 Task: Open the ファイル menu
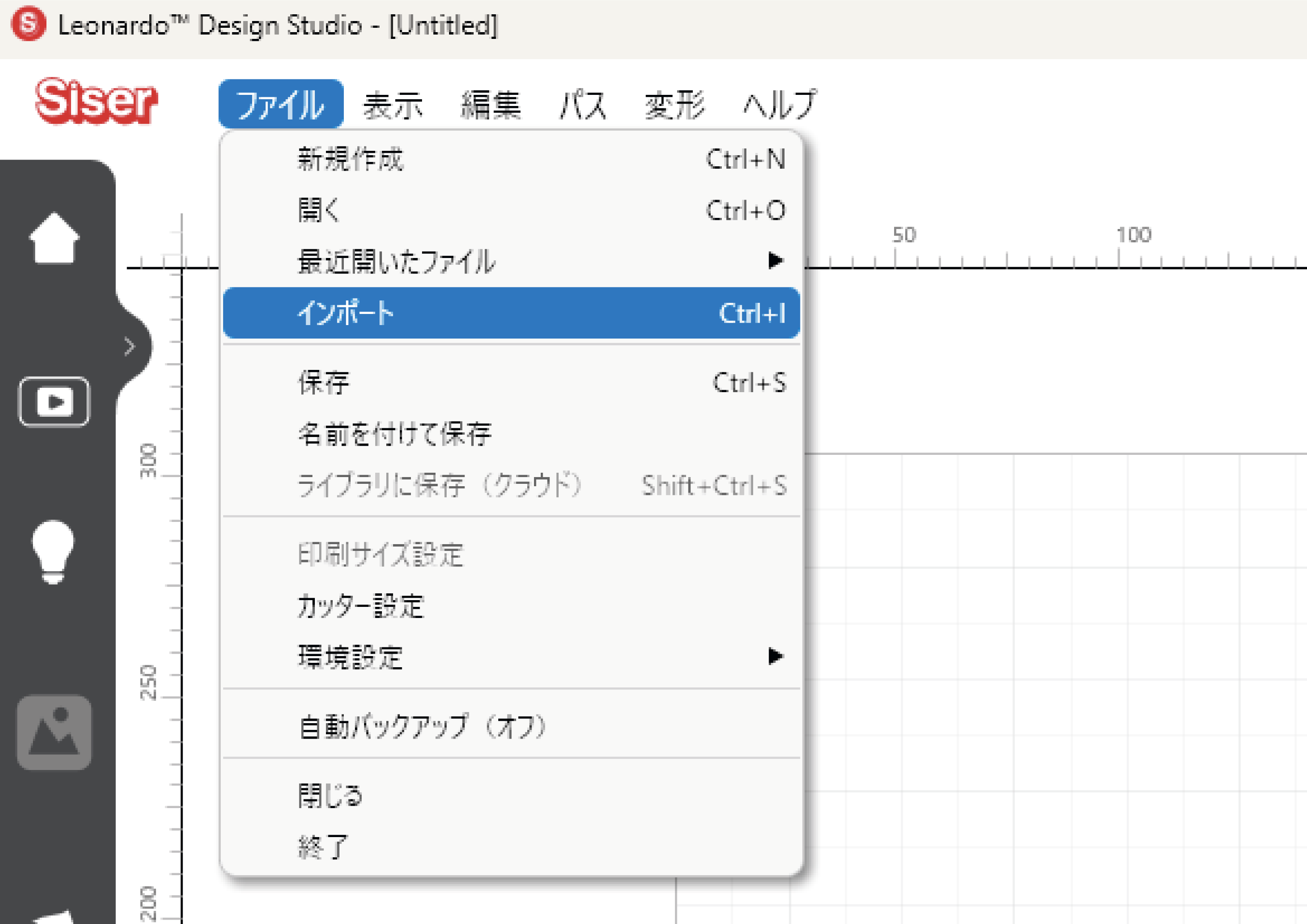coord(281,105)
